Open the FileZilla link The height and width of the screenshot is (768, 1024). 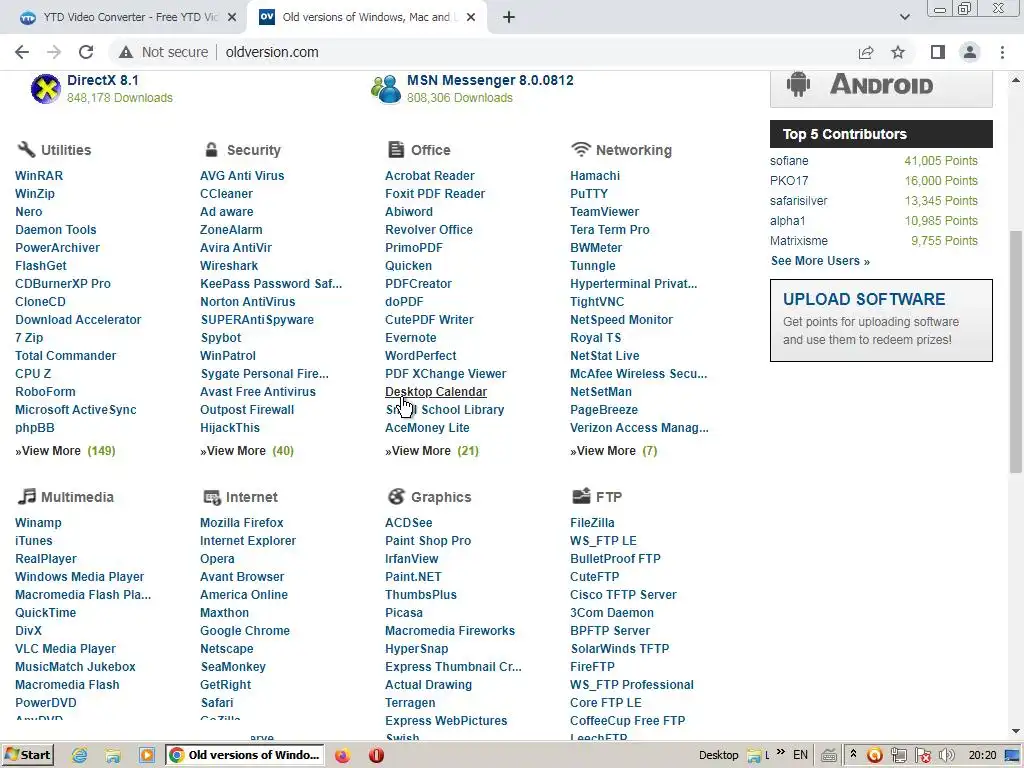[x=592, y=522]
